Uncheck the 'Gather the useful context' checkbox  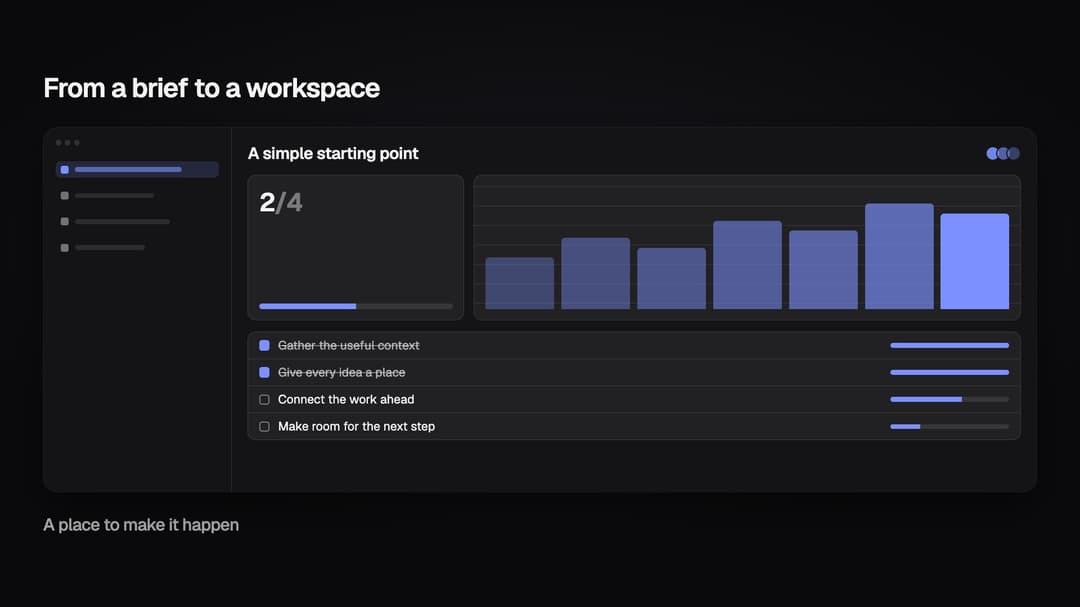[x=264, y=345]
